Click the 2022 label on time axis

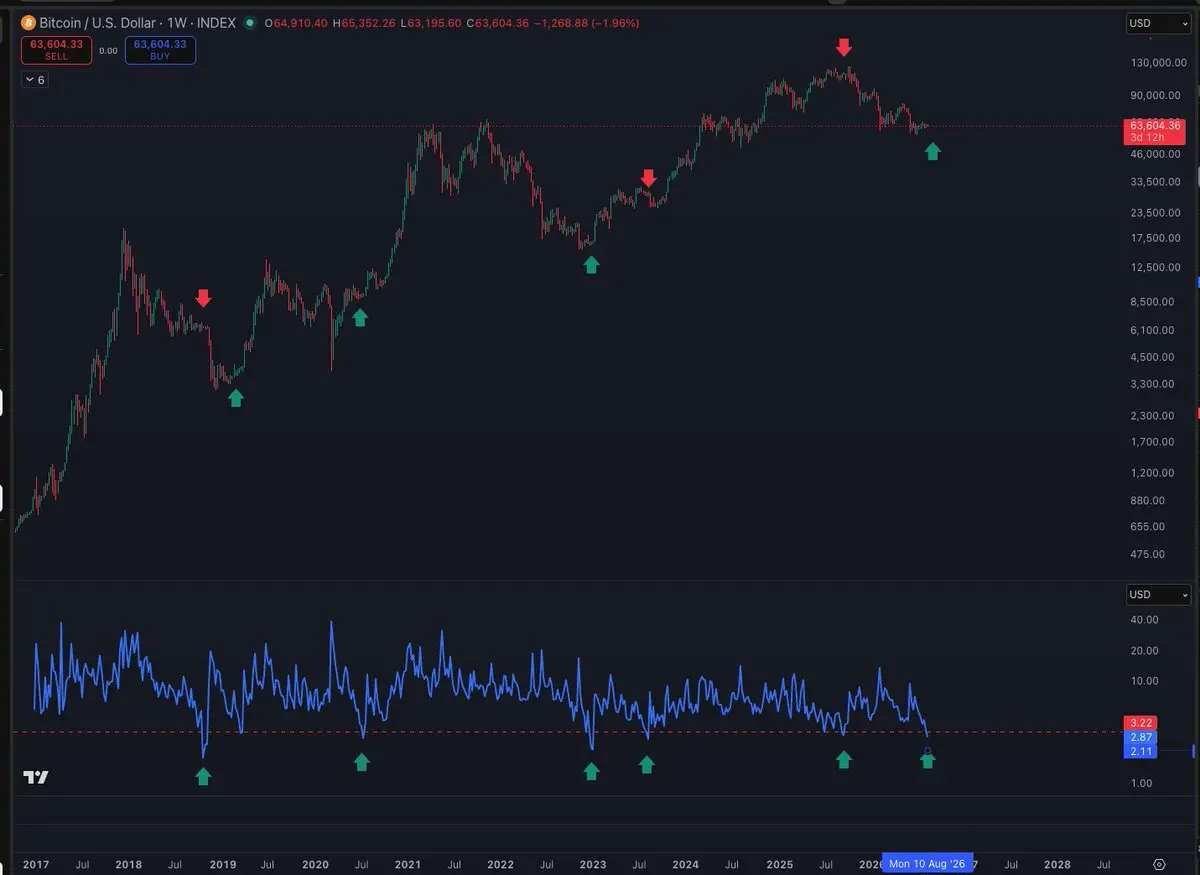coord(500,864)
